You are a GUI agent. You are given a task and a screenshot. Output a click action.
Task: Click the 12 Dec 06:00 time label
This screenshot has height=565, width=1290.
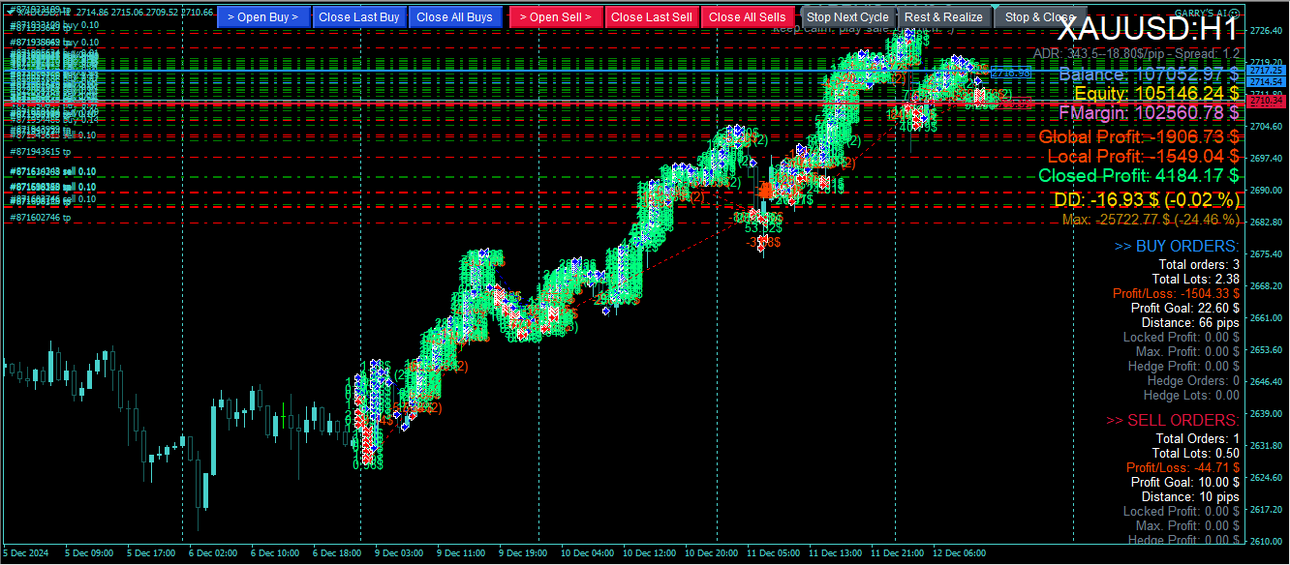click(x=961, y=552)
